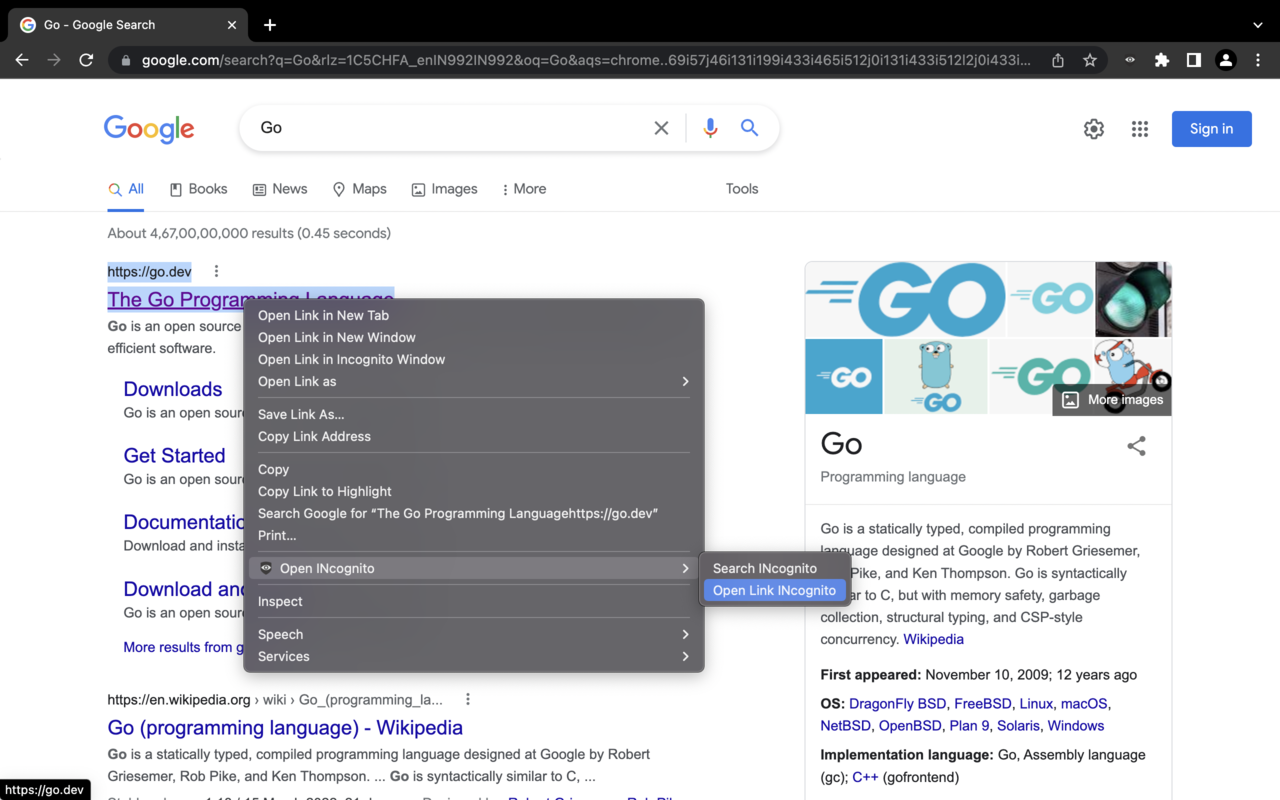The image size is (1280, 800).
Task: Expand the tab search chevron in title bar
Action: click(x=1258, y=25)
